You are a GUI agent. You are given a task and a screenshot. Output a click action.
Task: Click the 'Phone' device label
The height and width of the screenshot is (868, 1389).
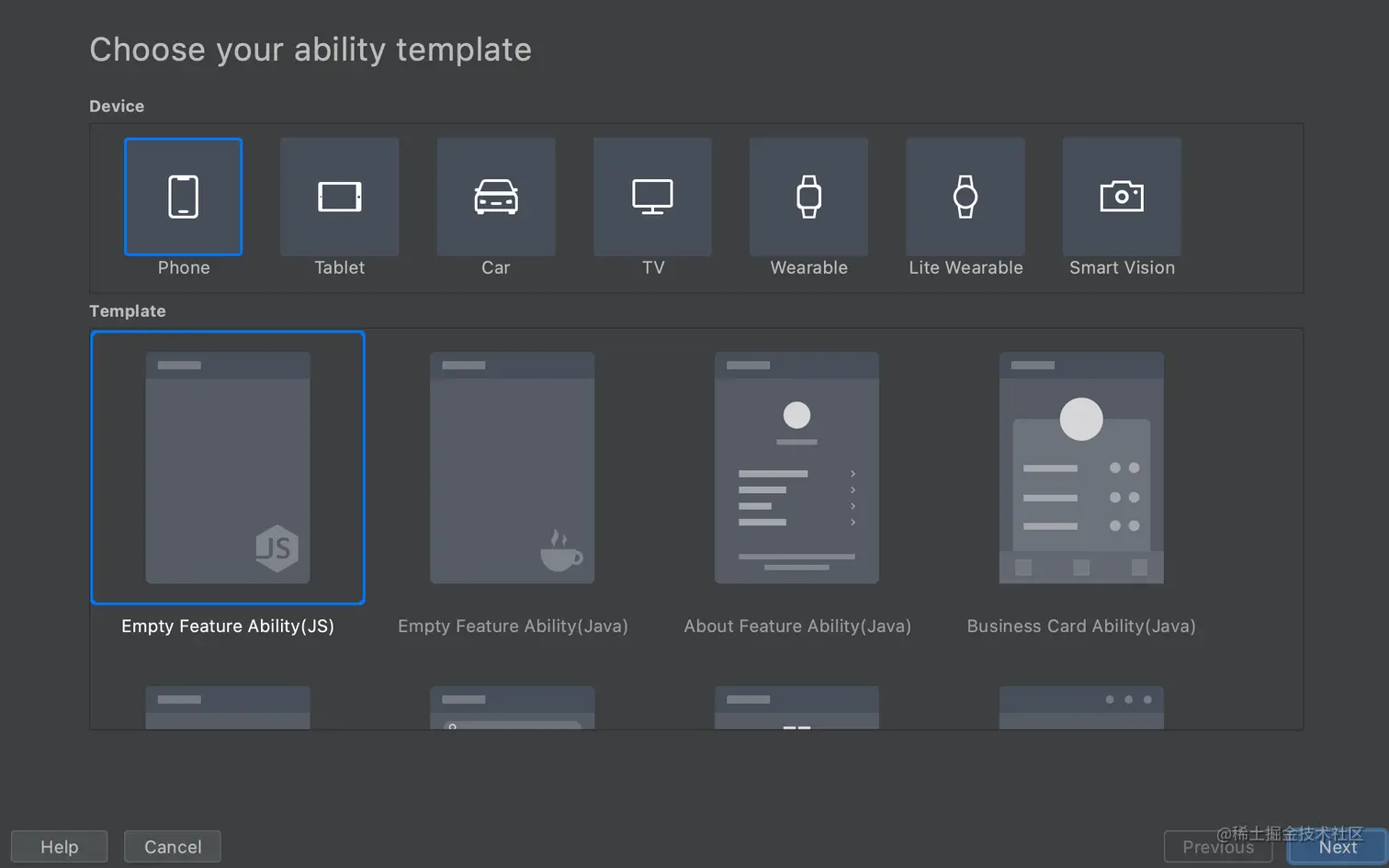184,267
